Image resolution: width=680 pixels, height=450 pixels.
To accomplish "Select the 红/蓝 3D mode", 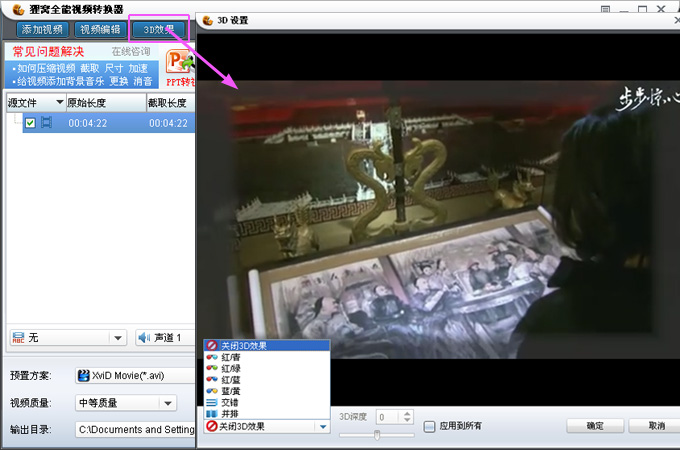I will coord(267,380).
